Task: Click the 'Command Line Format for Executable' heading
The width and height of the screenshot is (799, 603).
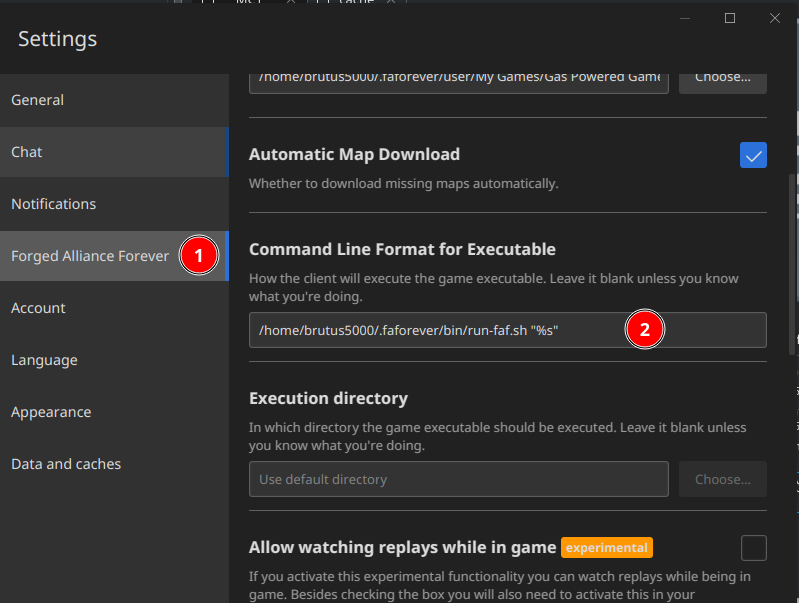Action: click(x=402, y=249)
